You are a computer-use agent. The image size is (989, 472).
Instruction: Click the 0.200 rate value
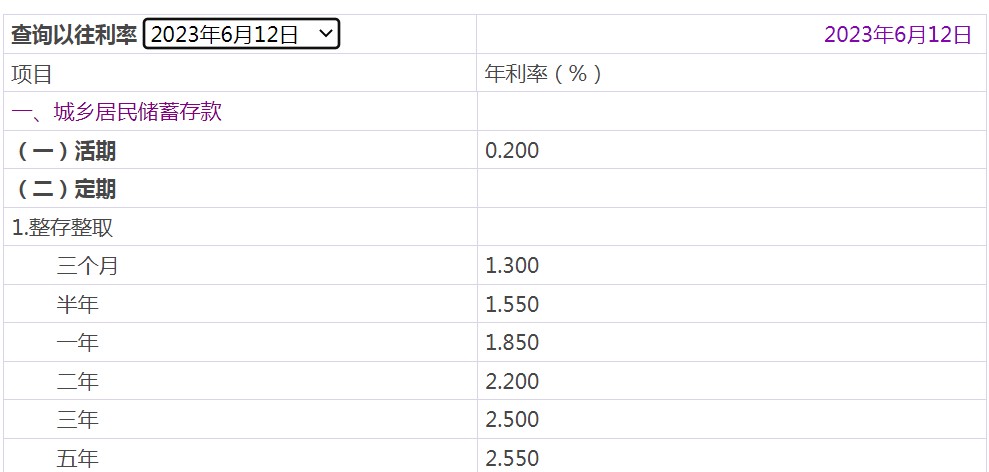[512, 151]
